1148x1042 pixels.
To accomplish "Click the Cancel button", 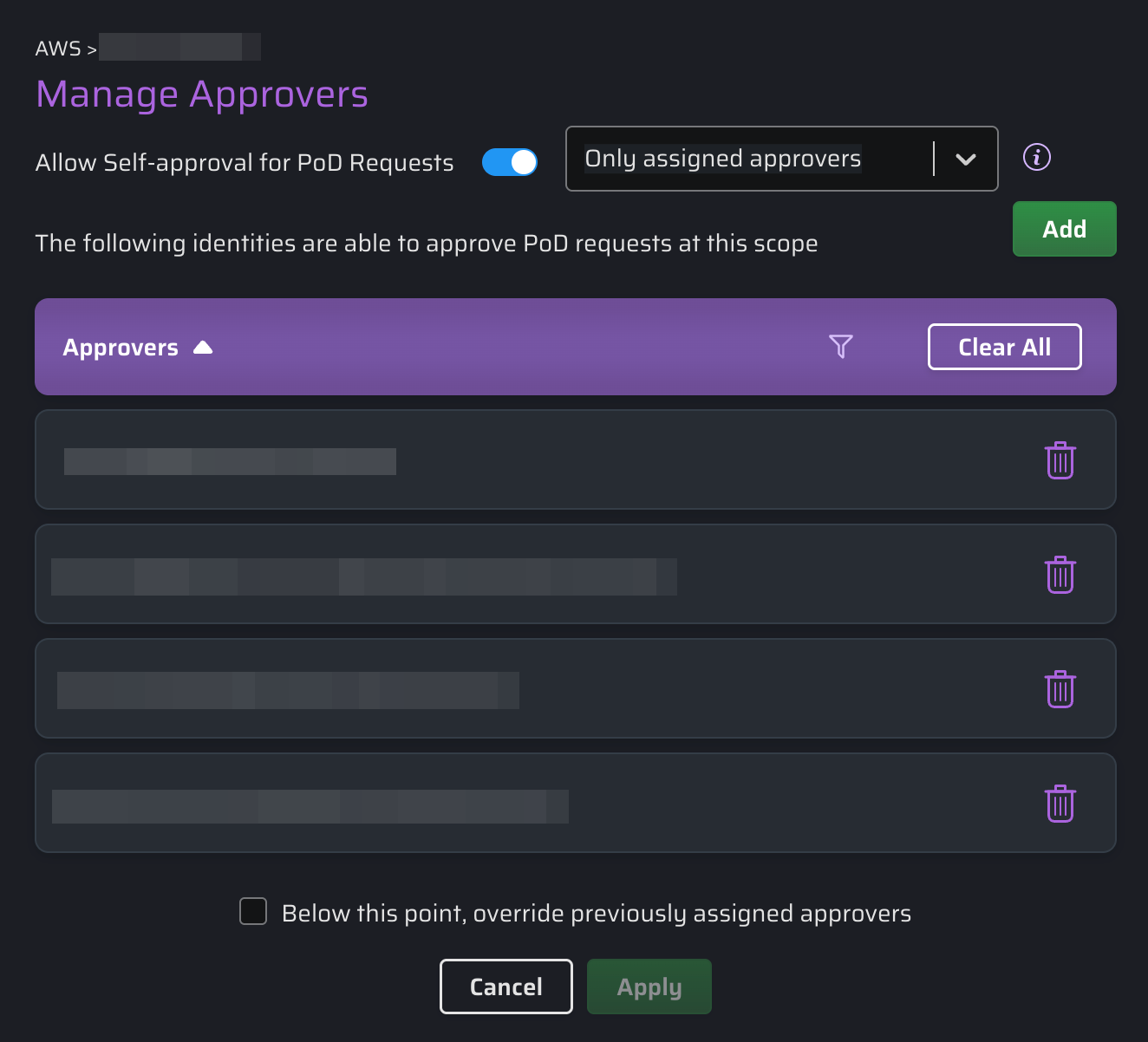I will pyautogui.click(x=506, y=987).
